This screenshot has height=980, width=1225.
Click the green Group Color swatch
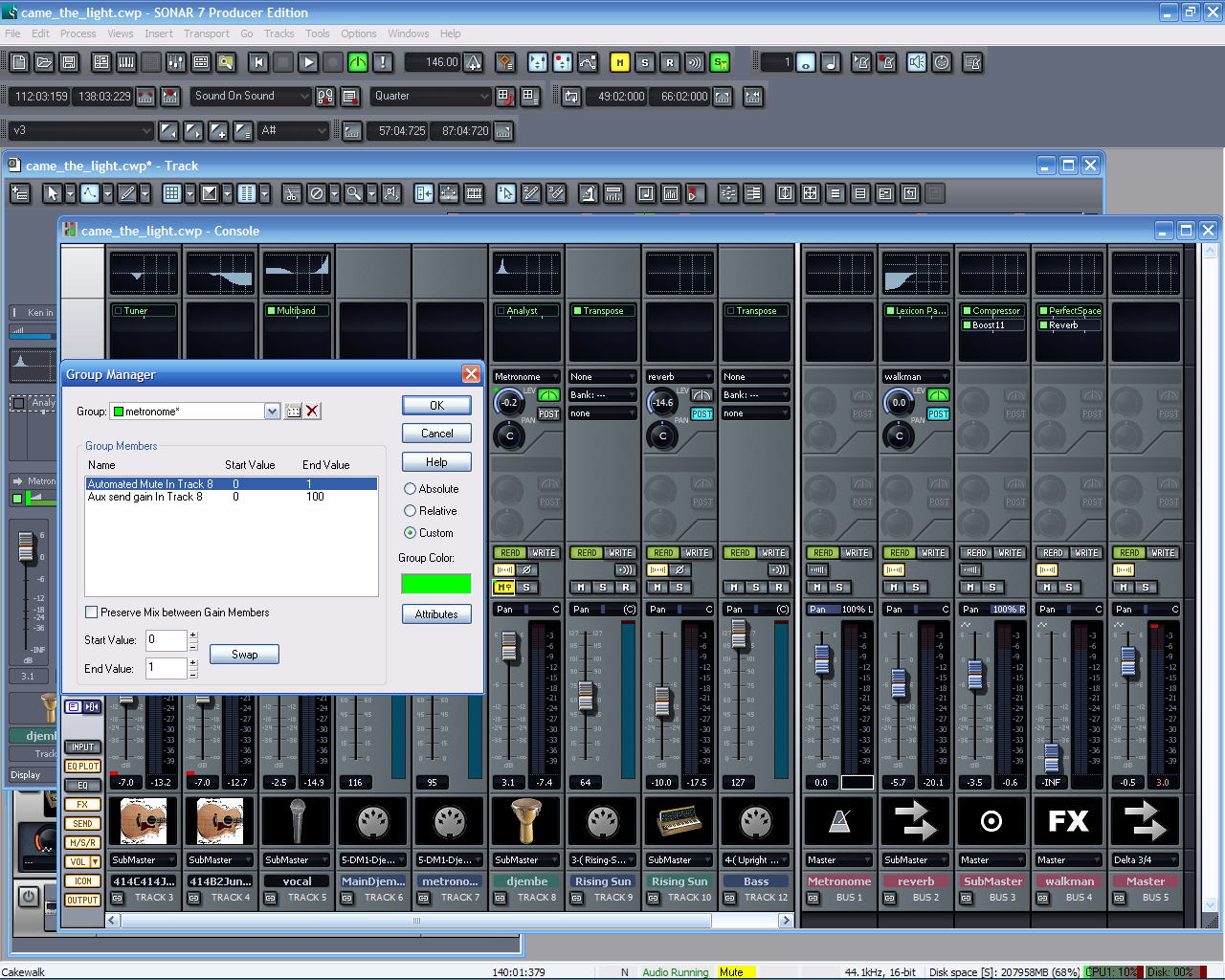tap(436, 584)
